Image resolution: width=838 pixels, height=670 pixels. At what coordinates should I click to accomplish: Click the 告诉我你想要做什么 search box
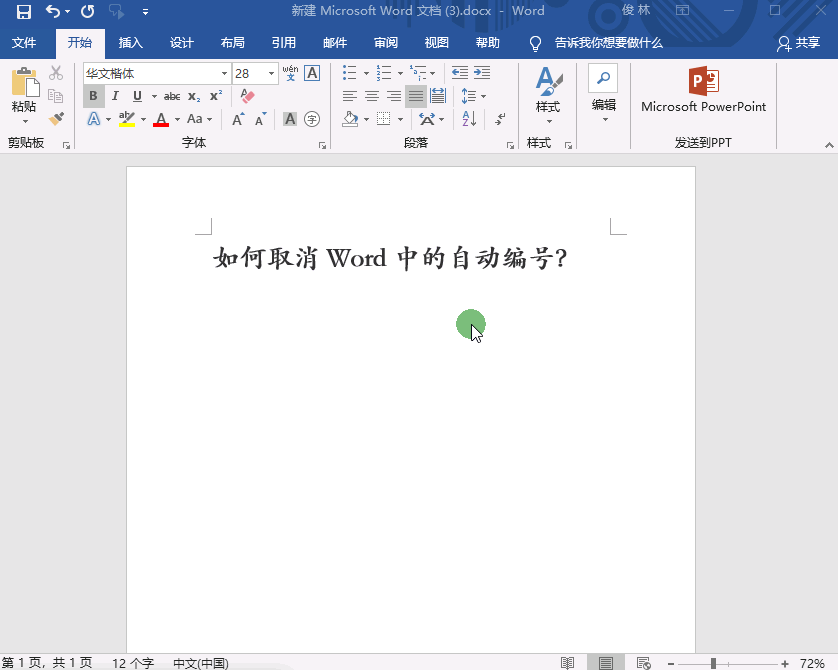click(x=608, y=43)
